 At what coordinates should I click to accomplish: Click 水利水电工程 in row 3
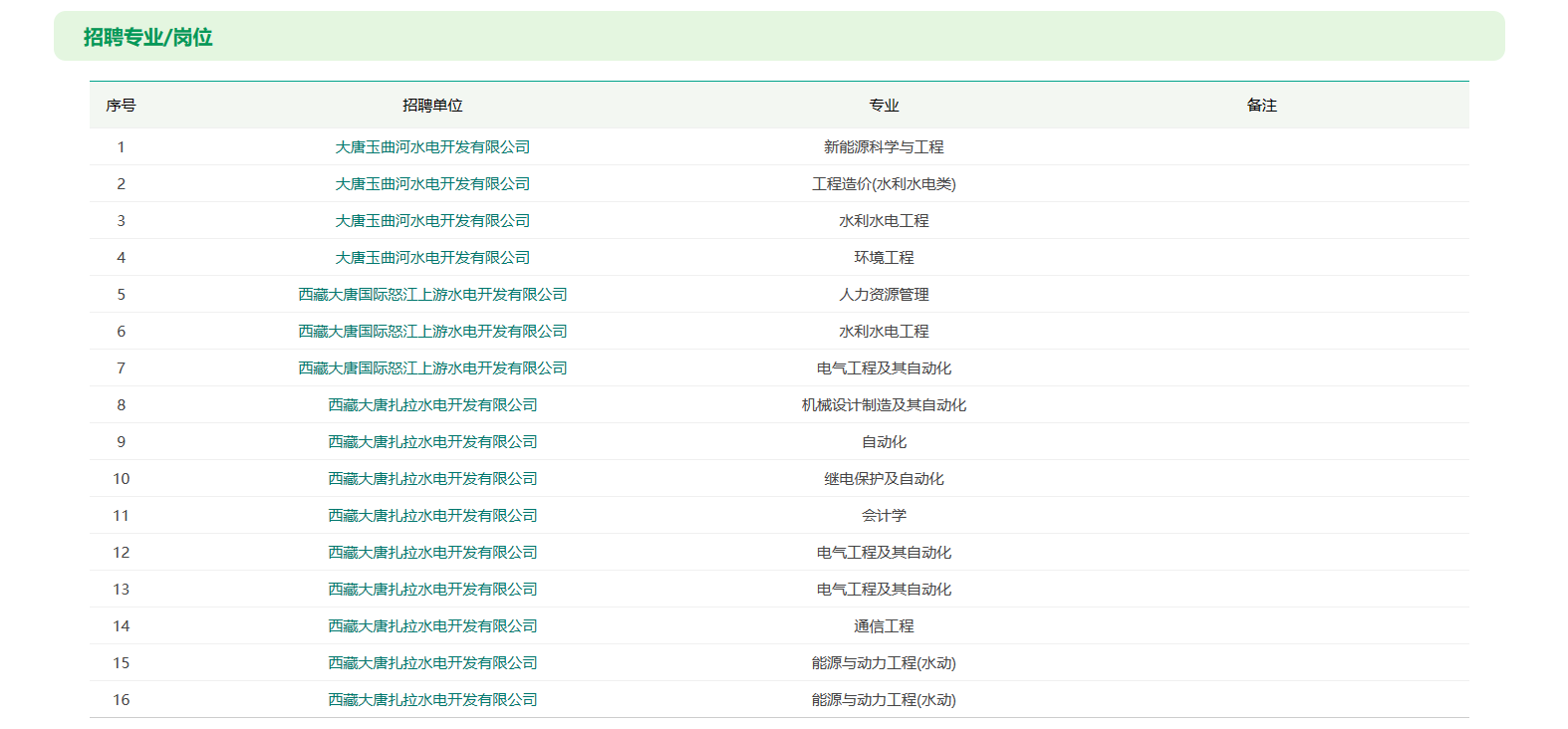884,221
